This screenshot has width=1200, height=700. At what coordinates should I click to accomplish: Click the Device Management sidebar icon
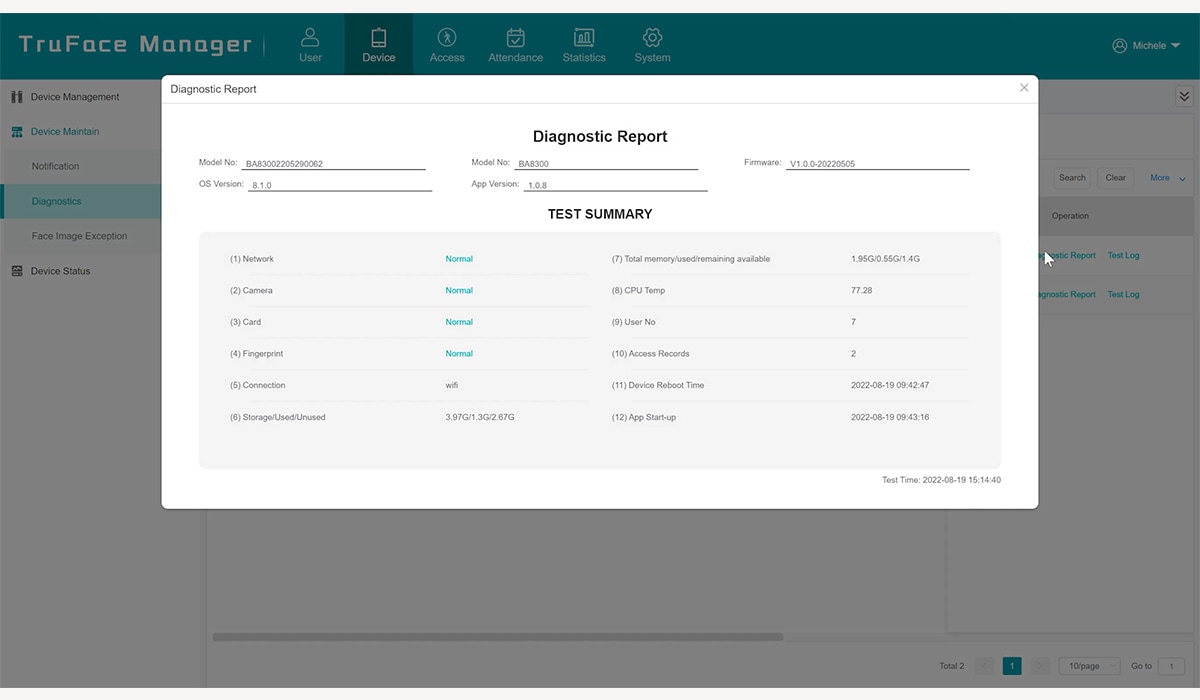[16, 96]
